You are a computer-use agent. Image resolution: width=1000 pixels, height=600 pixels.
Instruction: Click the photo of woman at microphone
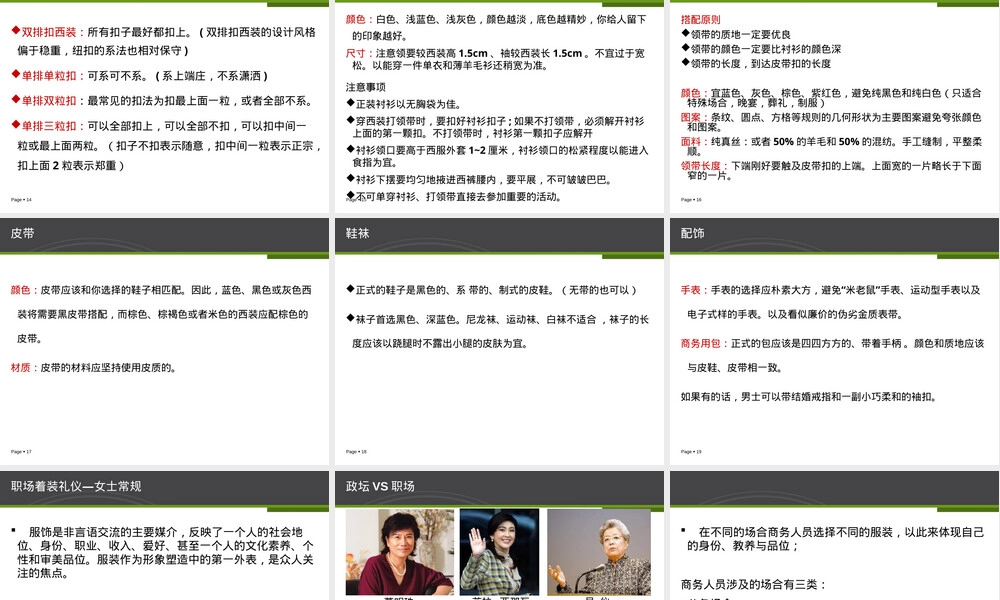click(599, 552)
